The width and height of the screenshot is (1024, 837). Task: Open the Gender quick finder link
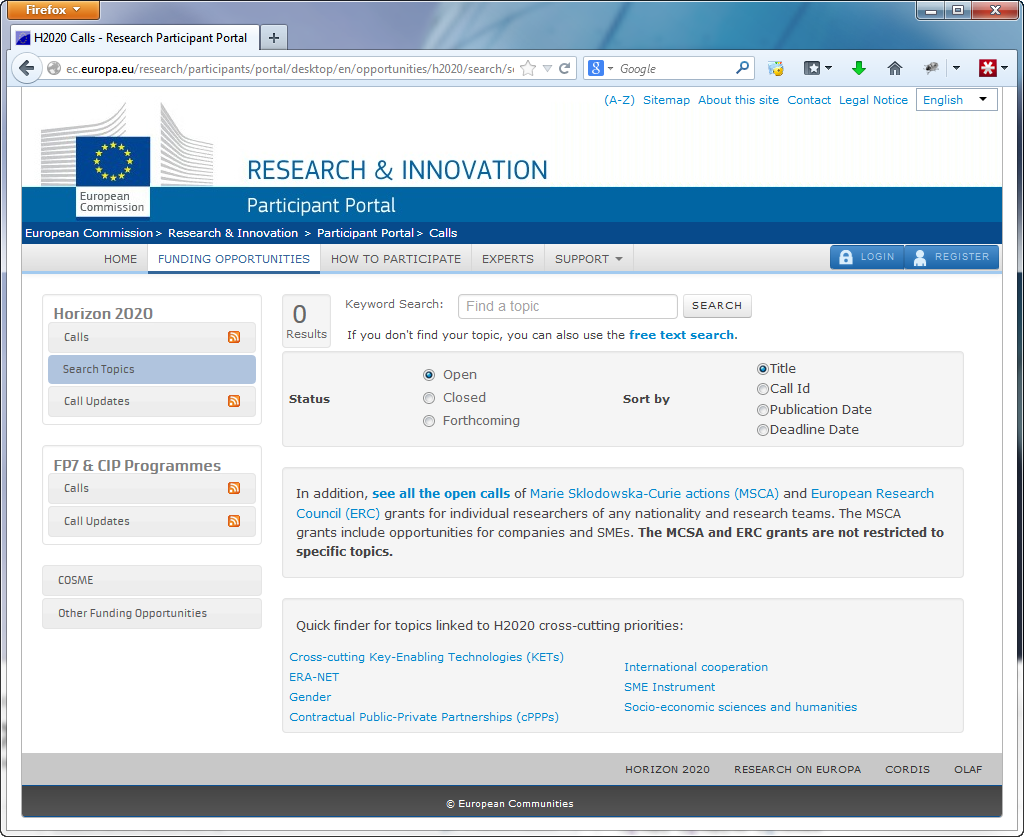click(310, 697)
